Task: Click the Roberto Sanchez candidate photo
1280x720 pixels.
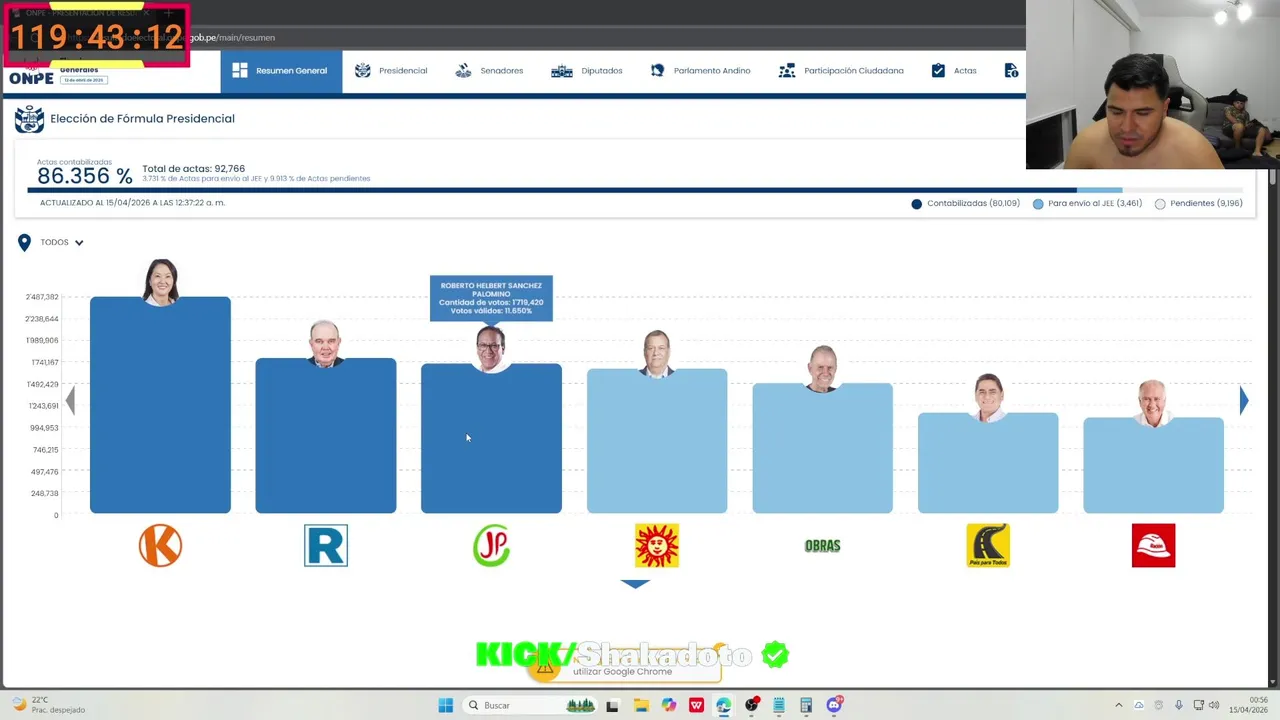Action: tap(490, 349)
